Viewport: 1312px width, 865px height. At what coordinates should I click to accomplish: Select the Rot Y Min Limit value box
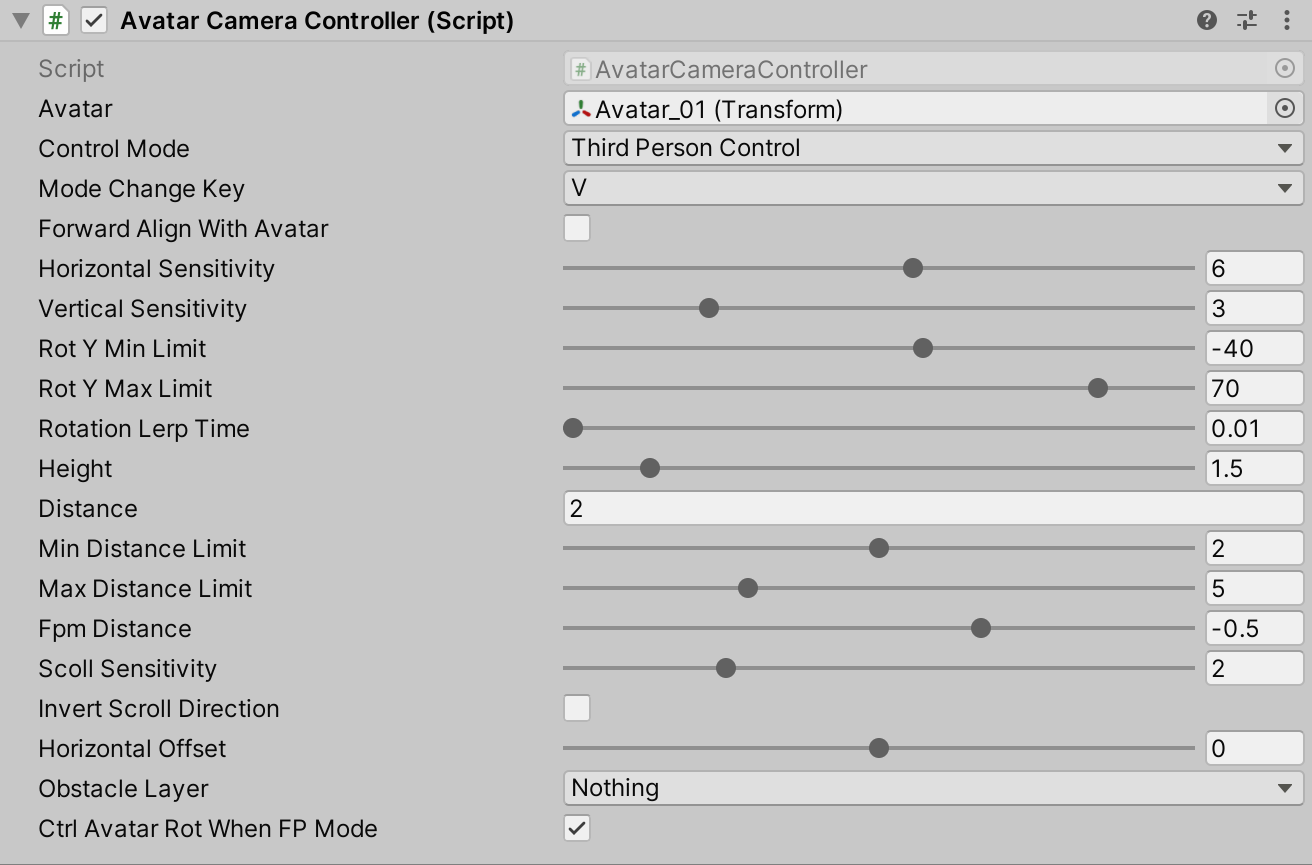pos(1254,348)
